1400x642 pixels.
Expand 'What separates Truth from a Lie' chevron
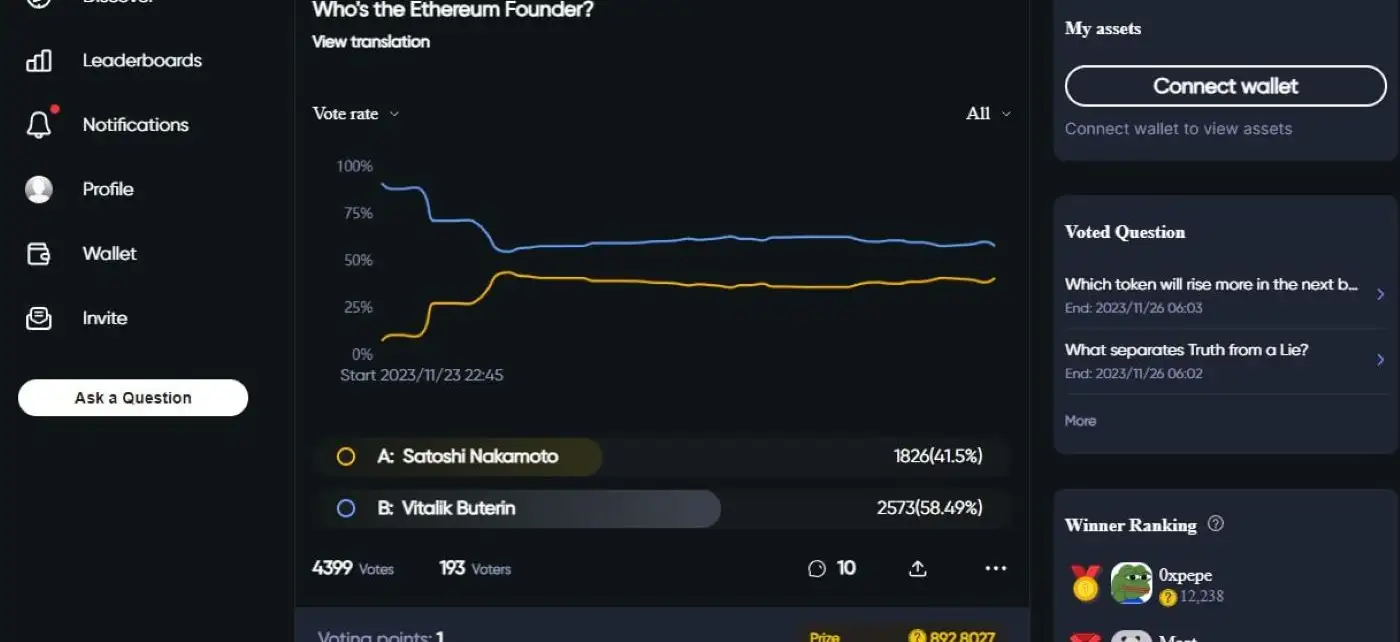click(x=1380, y=360)
